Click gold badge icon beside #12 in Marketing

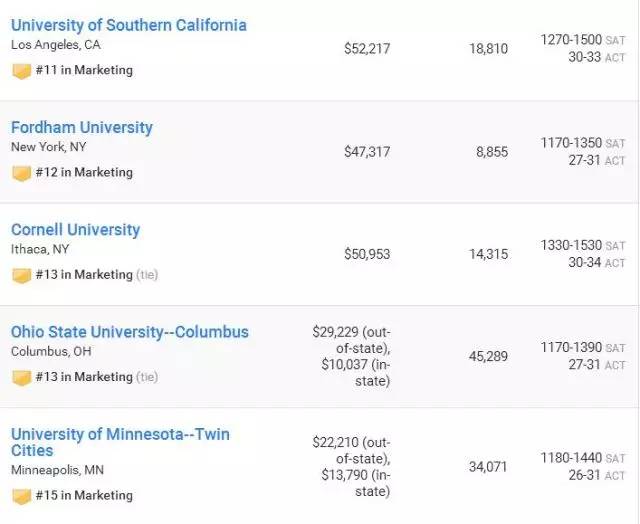(x=22, y=173)
